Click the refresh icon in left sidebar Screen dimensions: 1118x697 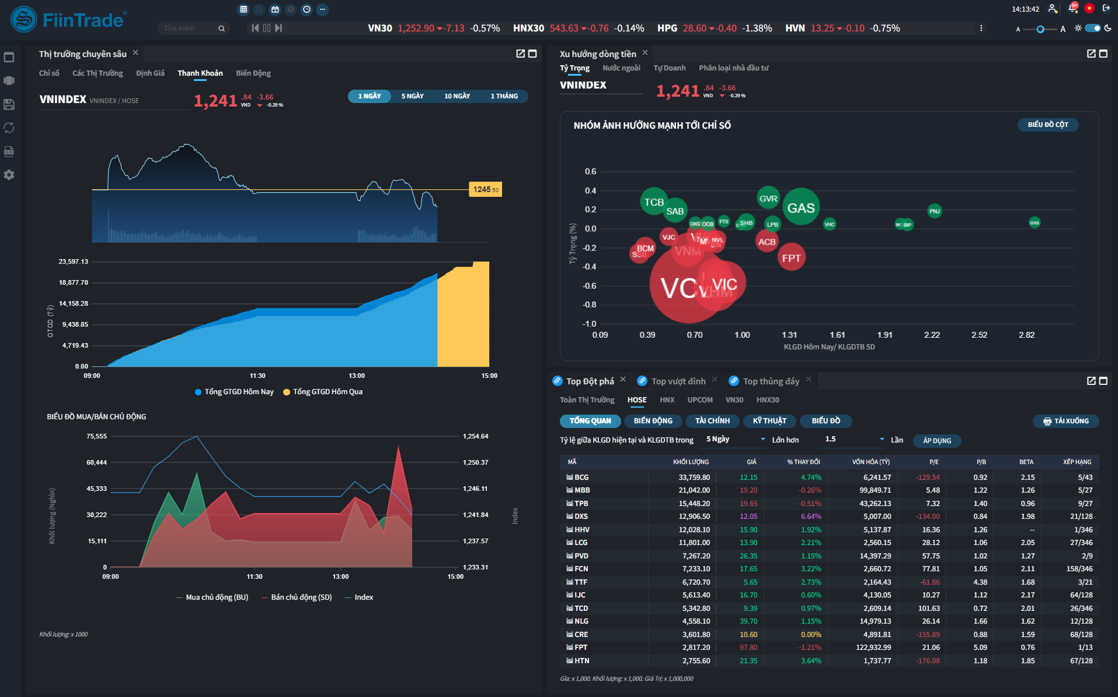[9, 128]
